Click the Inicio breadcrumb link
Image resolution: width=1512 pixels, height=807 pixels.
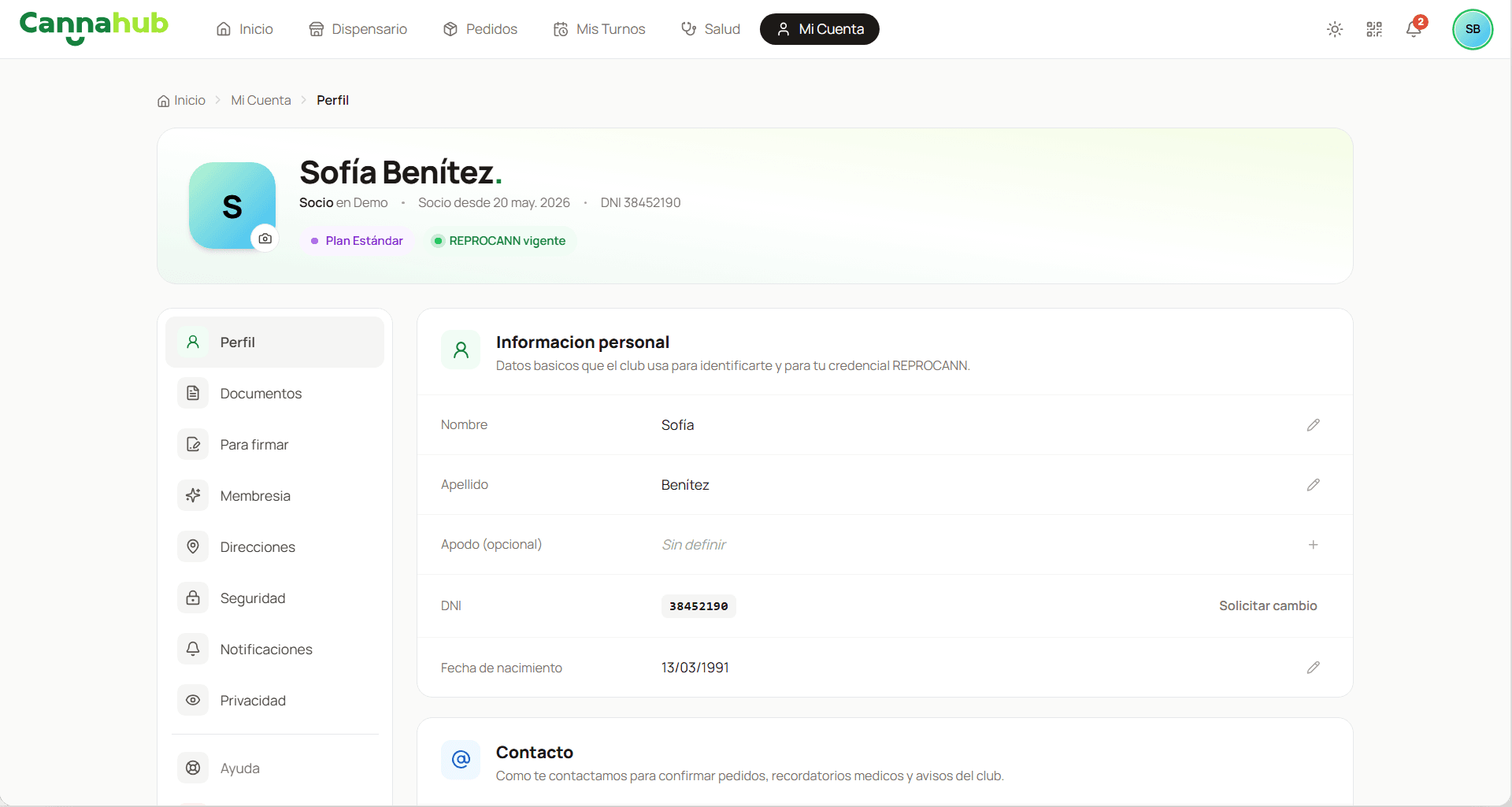click(182, 101)
